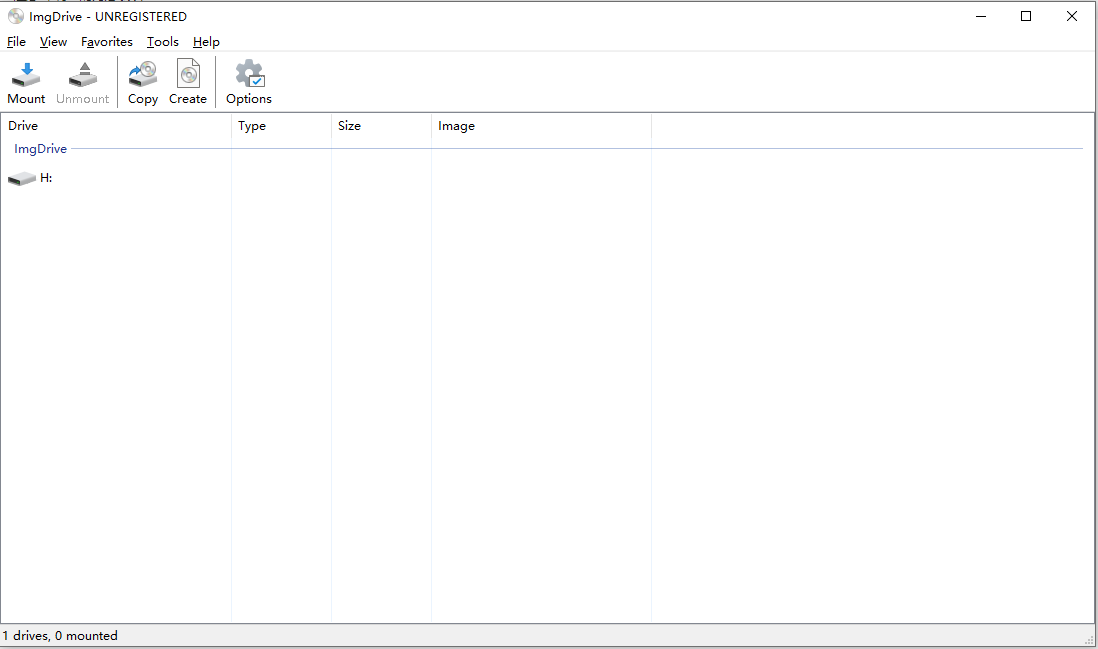
Task: Click the Mount drive icon
Action: 27,74
